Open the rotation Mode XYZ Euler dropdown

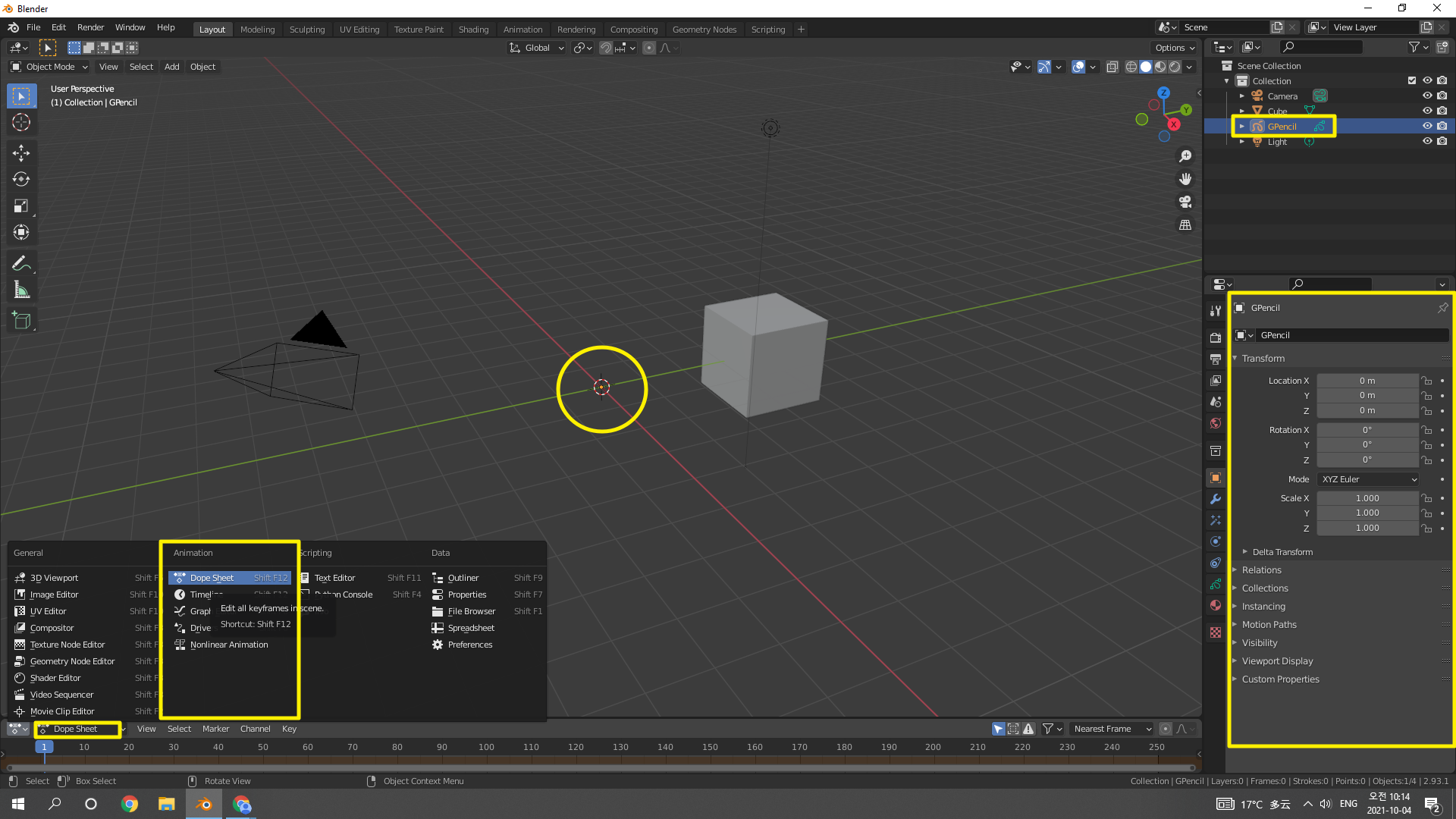(1369, 479)
